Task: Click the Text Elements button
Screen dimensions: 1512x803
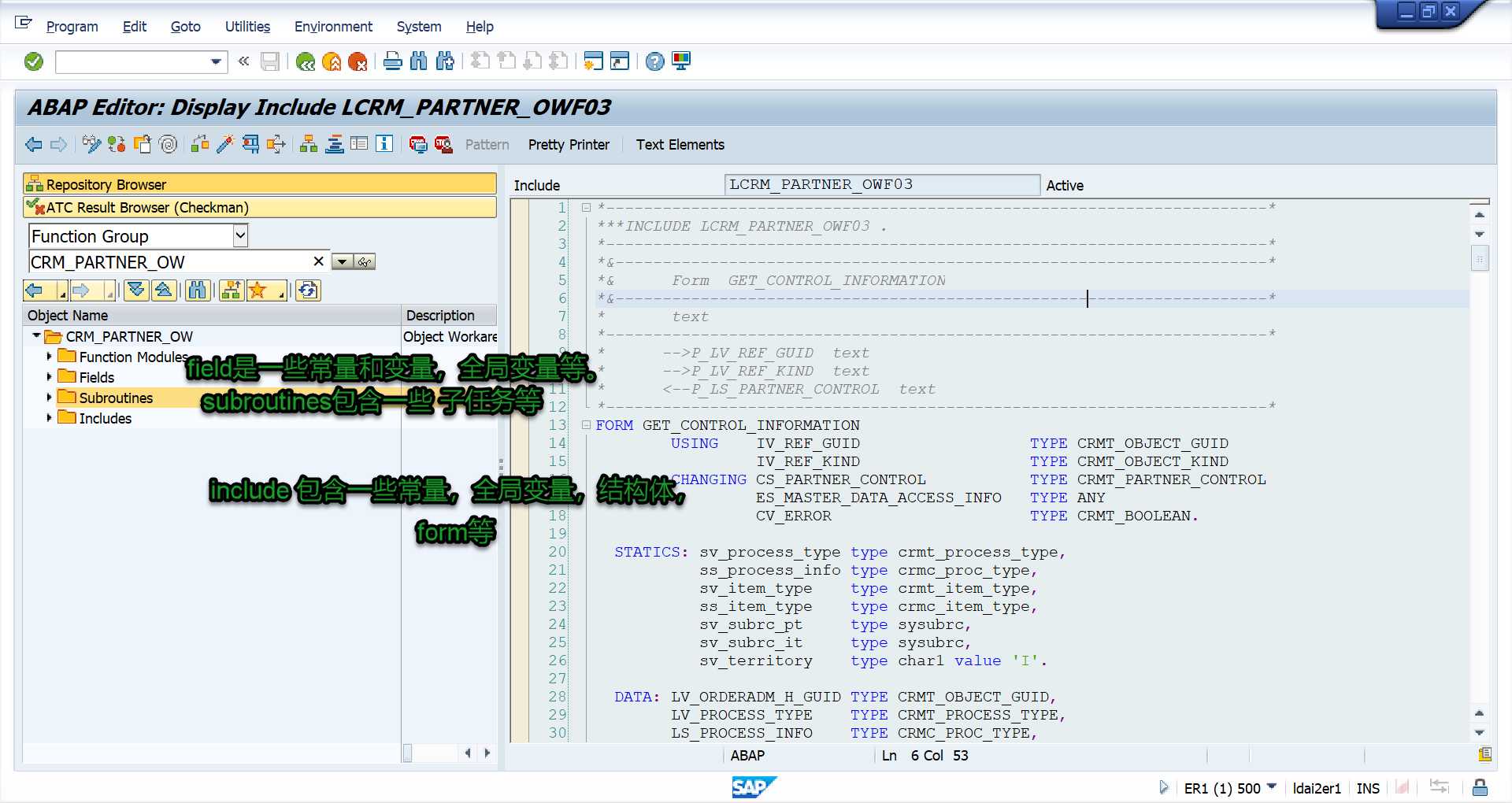Action: (680, 145)
